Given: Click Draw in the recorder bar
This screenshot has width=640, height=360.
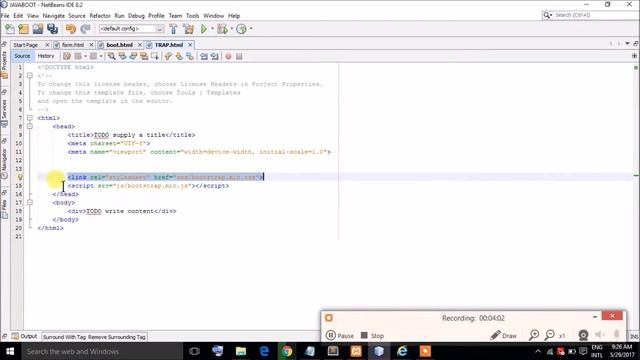Looking at the screenshot, I should [x=504, y=336].
